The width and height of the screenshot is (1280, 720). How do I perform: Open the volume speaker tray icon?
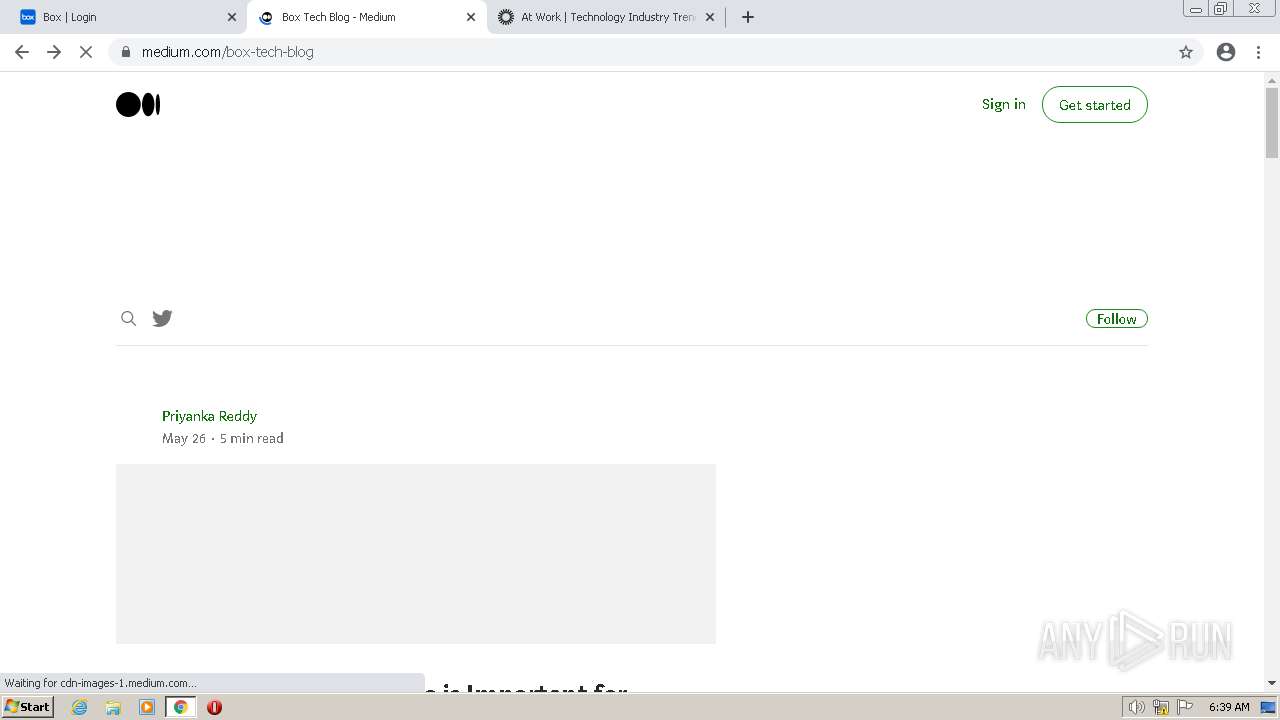[1136, 707]
